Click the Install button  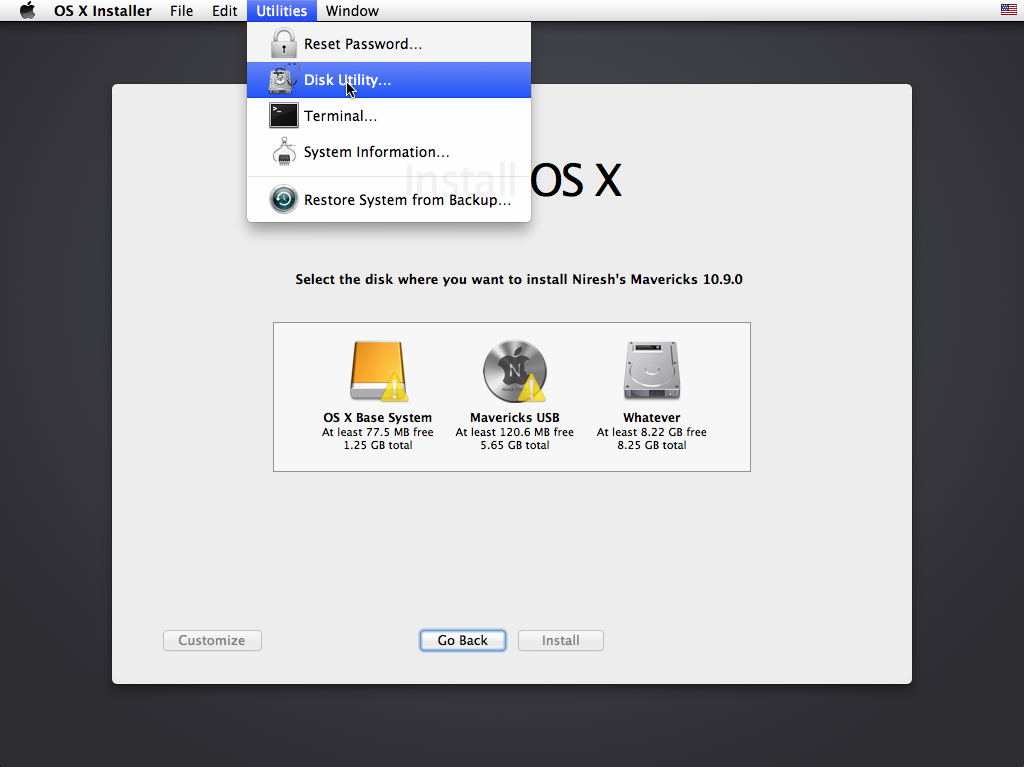tap(560, 640)
